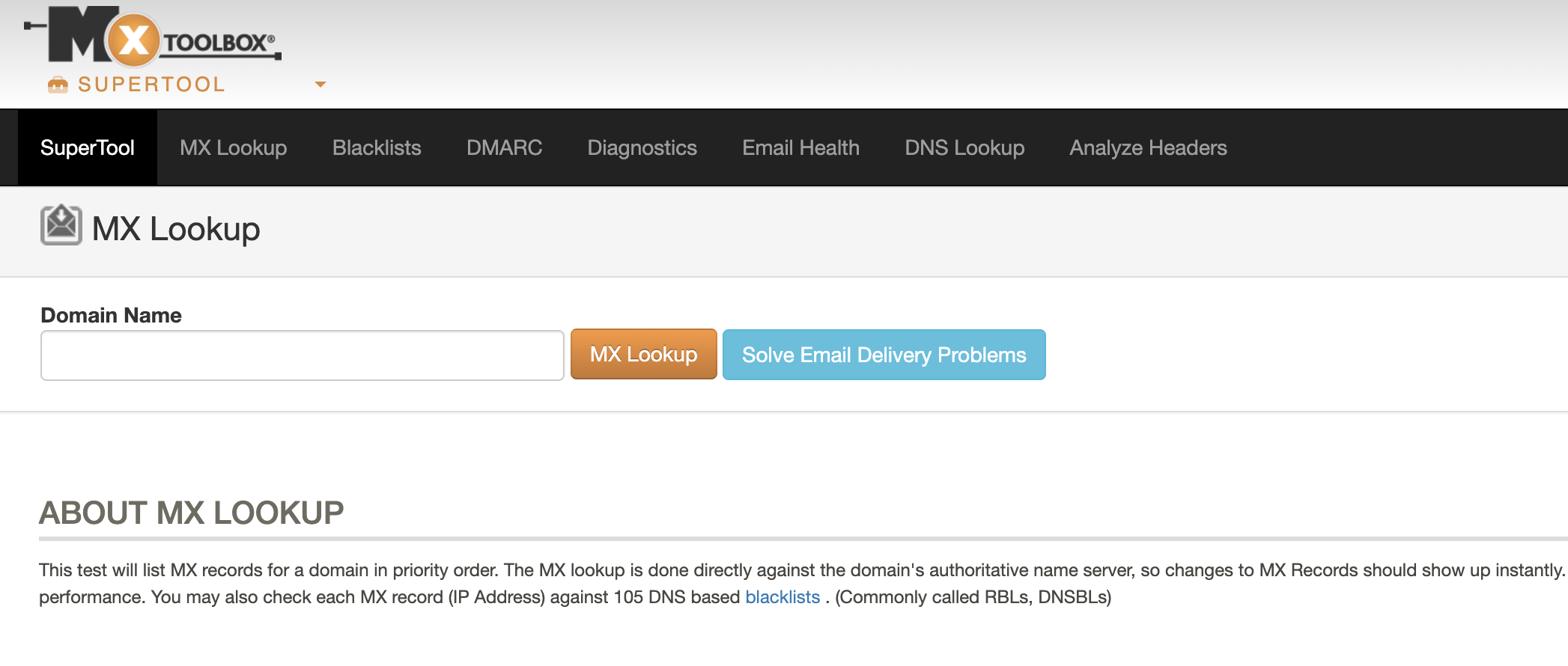Open the Email Health tab

800,147
